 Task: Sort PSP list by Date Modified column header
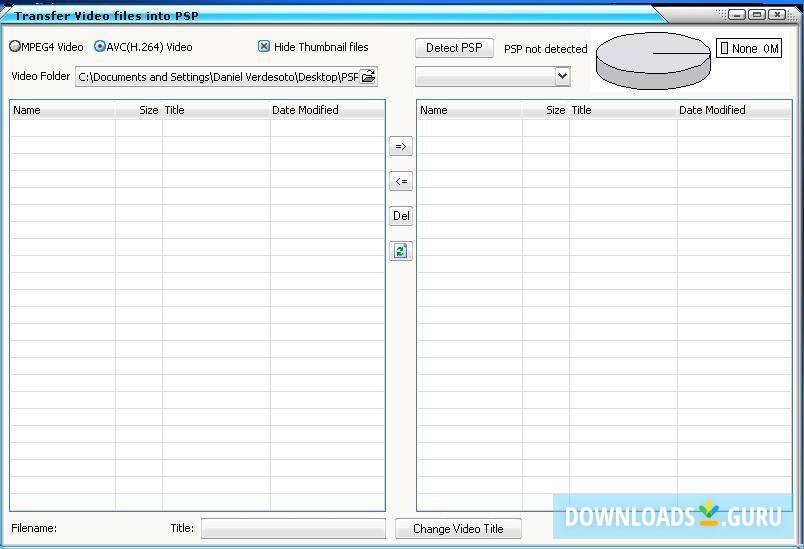point(734,110)
